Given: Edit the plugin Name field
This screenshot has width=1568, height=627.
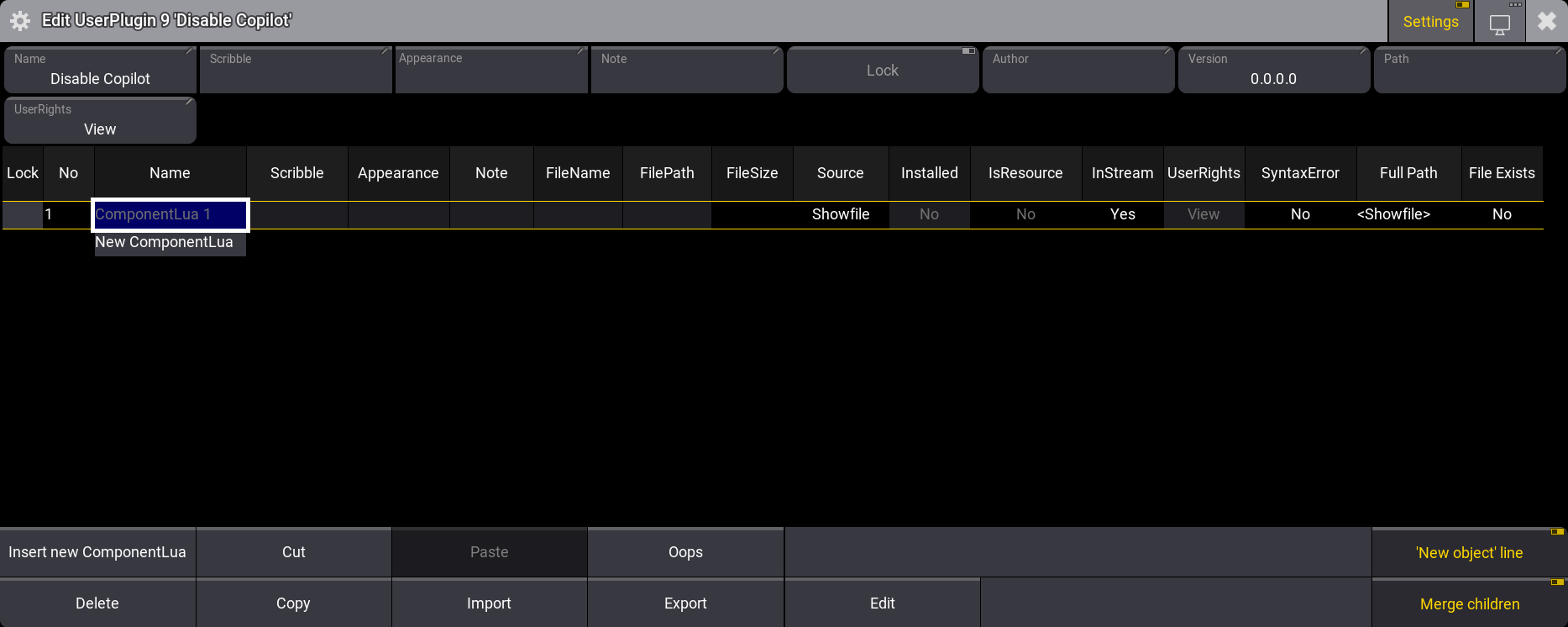Looking at the screenshot, I should (100, 71).
